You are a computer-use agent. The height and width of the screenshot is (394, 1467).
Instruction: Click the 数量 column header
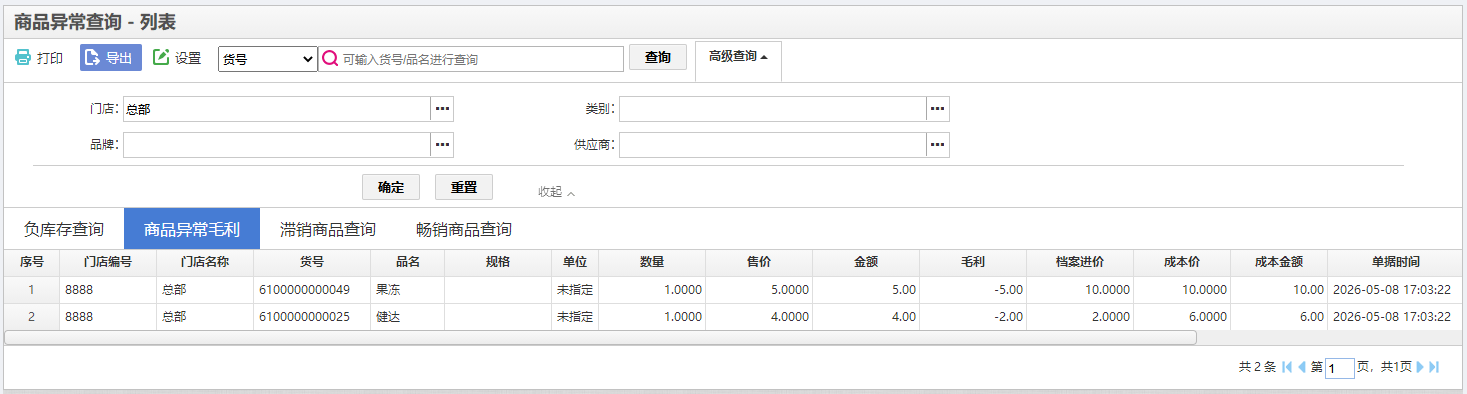(x=652, y=262)
